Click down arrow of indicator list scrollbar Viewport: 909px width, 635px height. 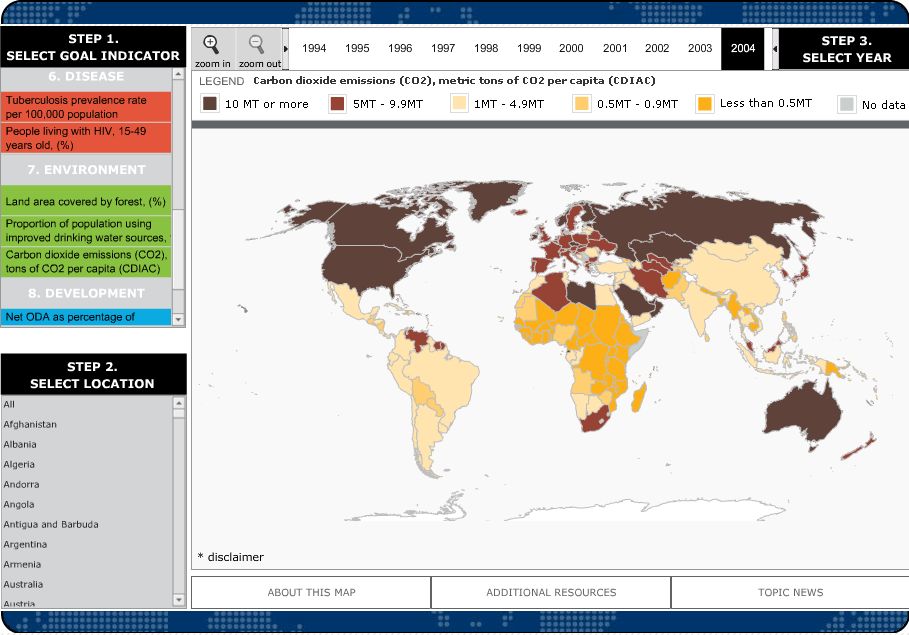click(x=179, y=319)
